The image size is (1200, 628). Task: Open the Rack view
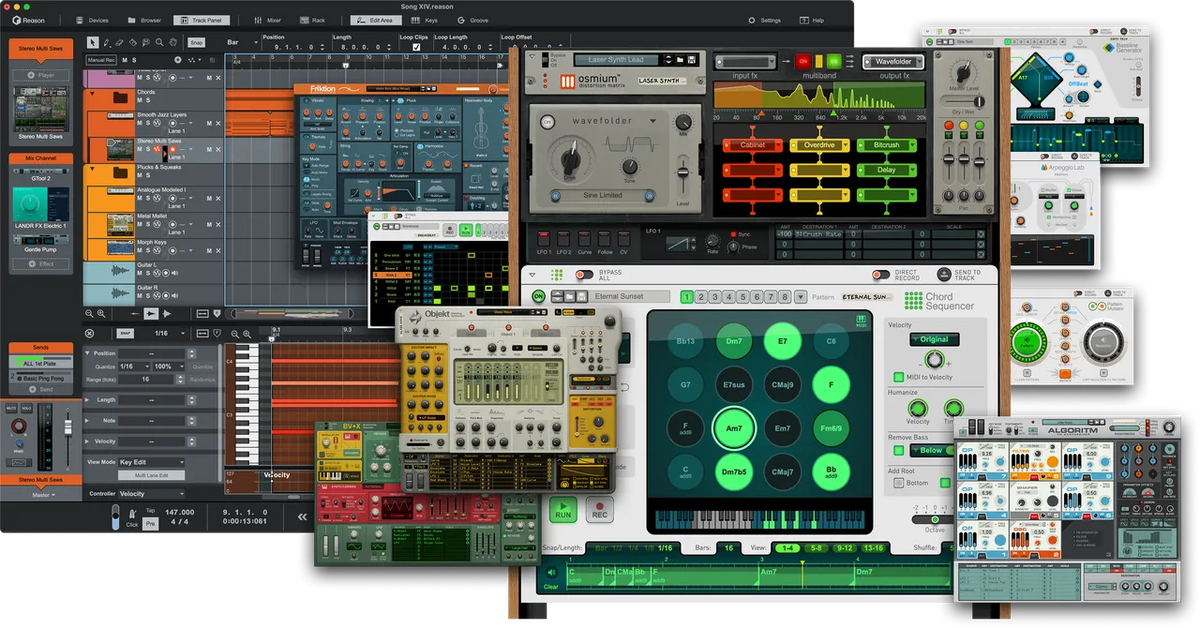point(314,20)
